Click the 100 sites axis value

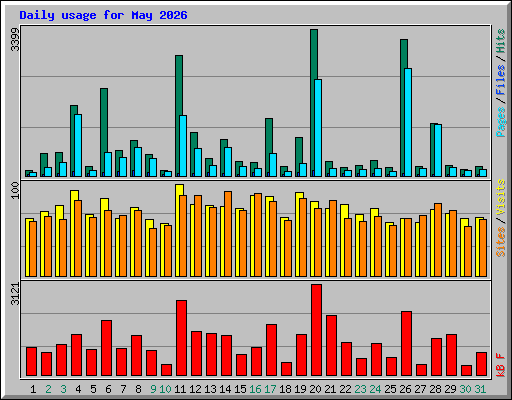[x=15, y=190]
